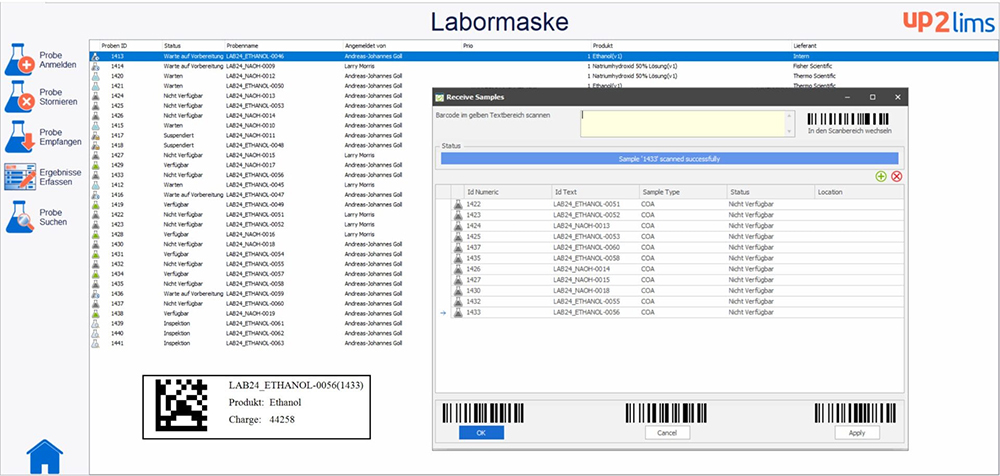Select dialog row LAB24_ETHANOL-0060
This screenshot has width=1000, height=476.
point(670,247)
